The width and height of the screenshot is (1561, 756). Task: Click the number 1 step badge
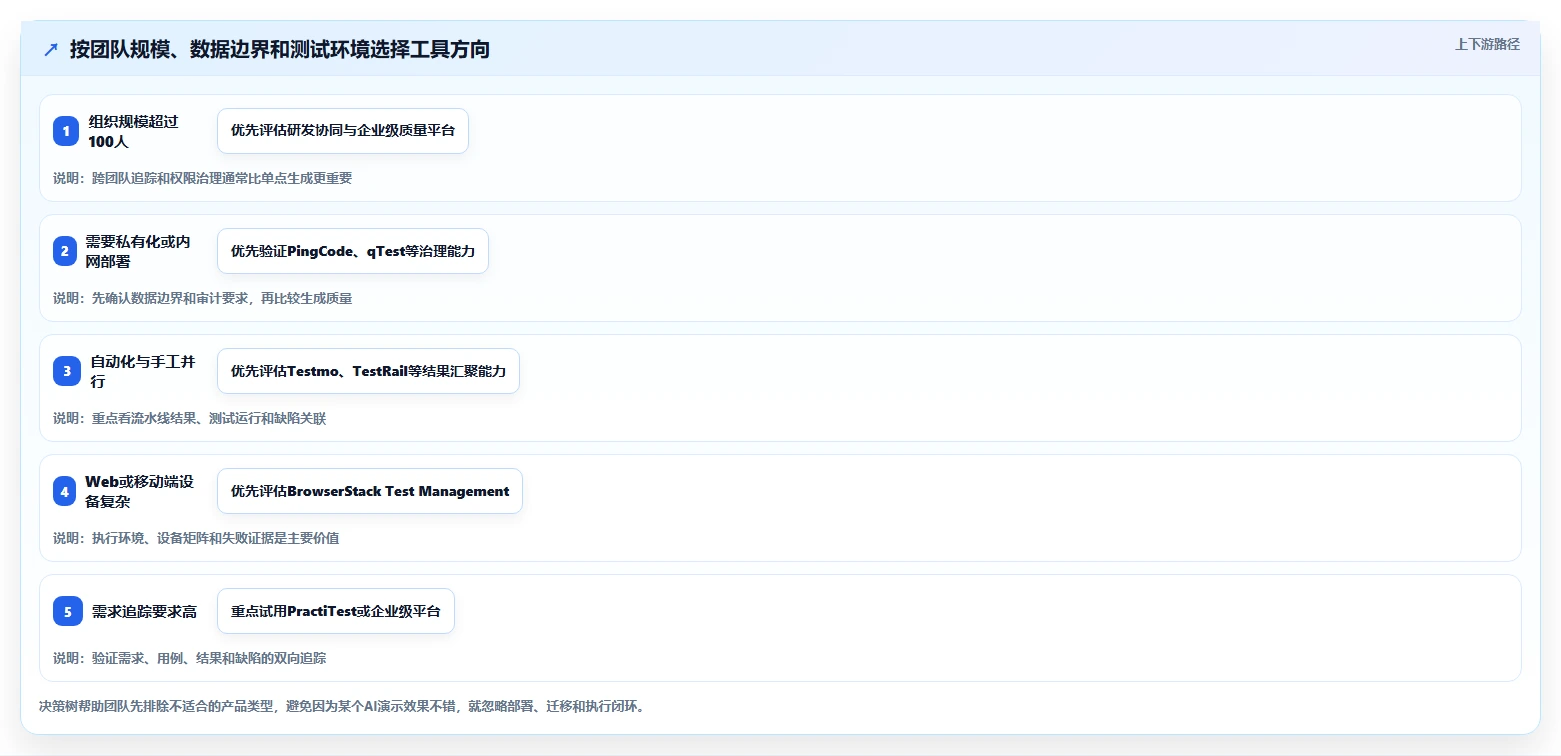[66, 131]
